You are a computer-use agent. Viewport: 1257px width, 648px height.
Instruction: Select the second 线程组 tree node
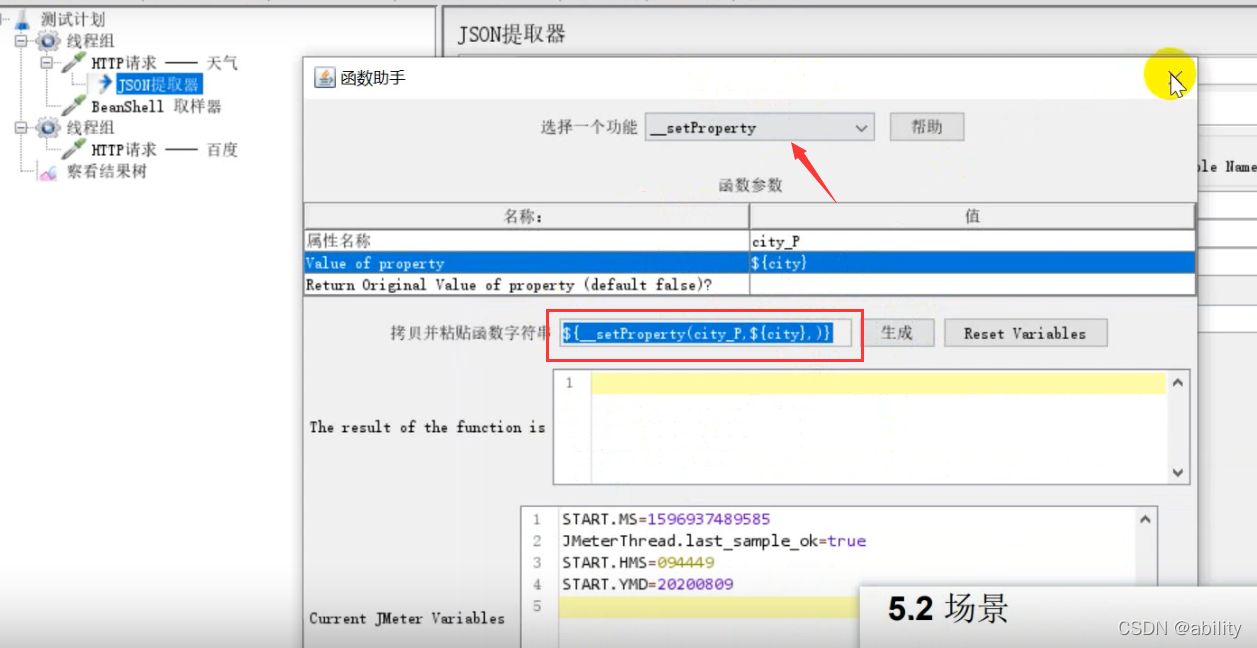(x=90, y=128)
